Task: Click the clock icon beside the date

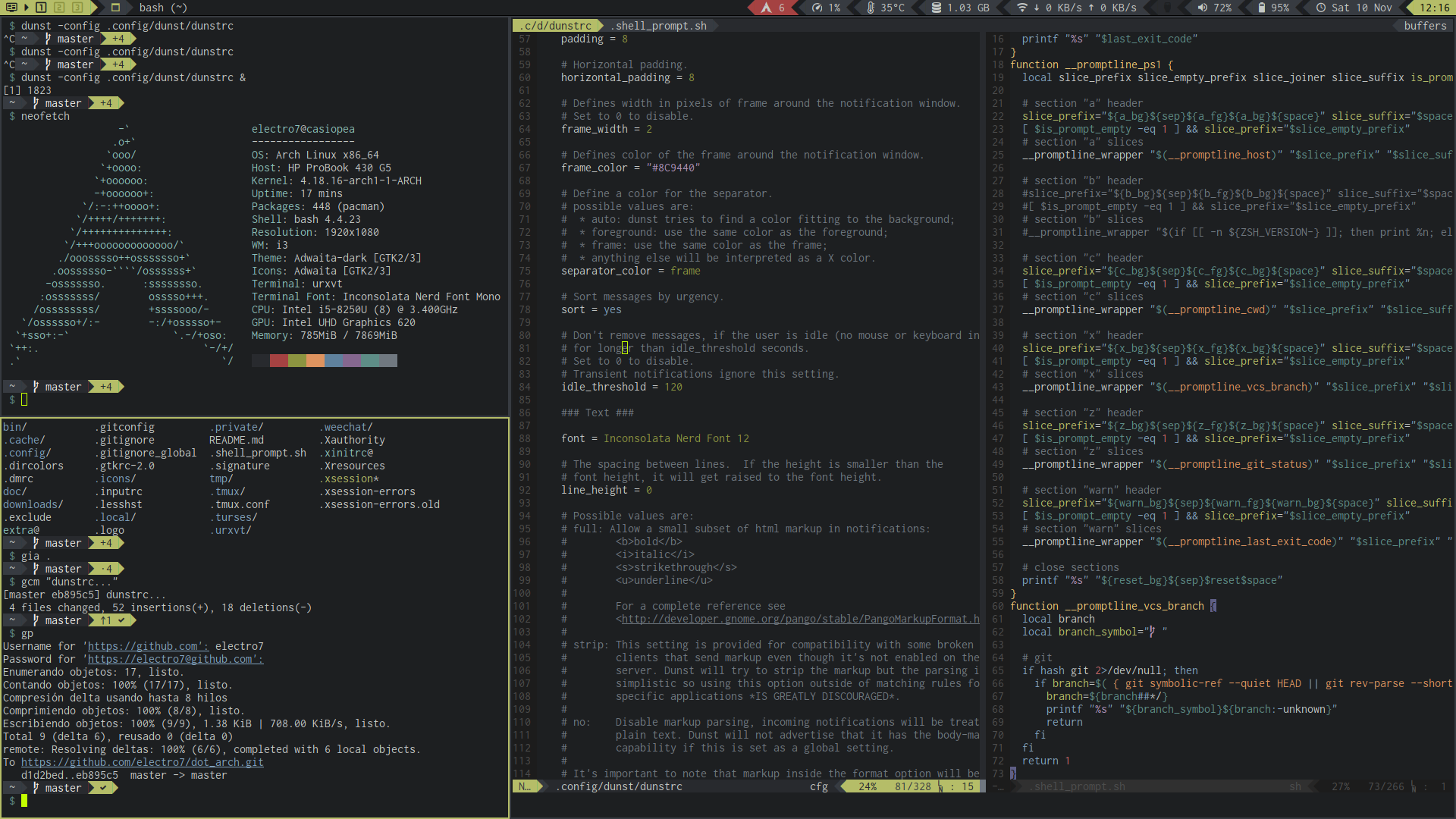Action: point(1321,8)
